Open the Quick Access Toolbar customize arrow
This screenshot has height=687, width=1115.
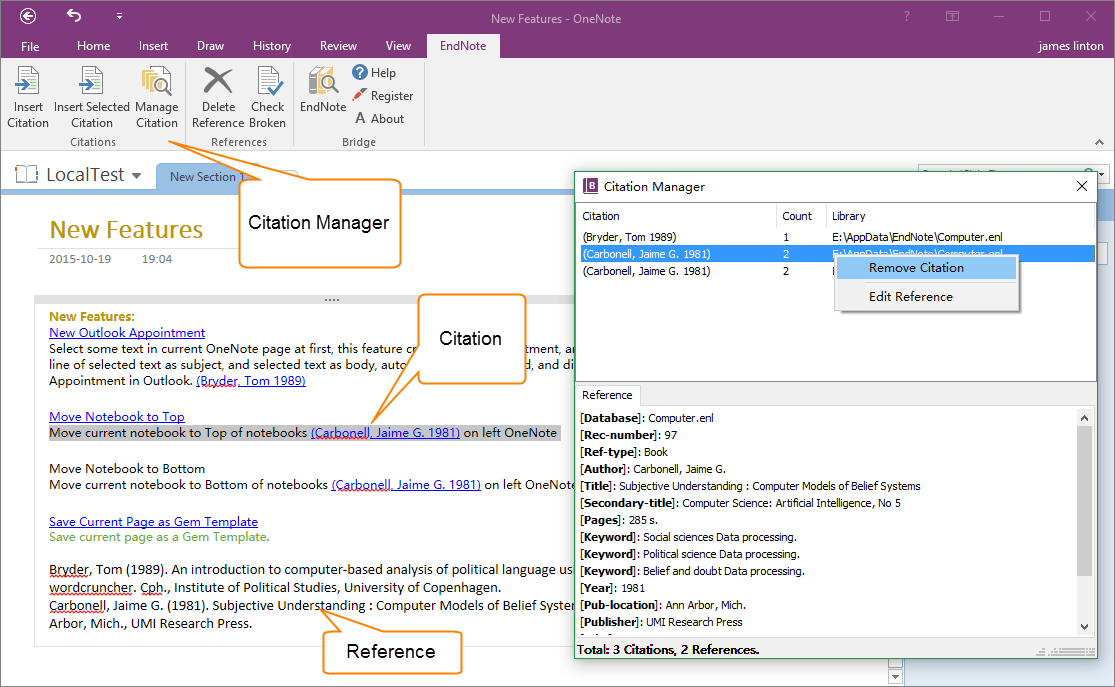119,16
